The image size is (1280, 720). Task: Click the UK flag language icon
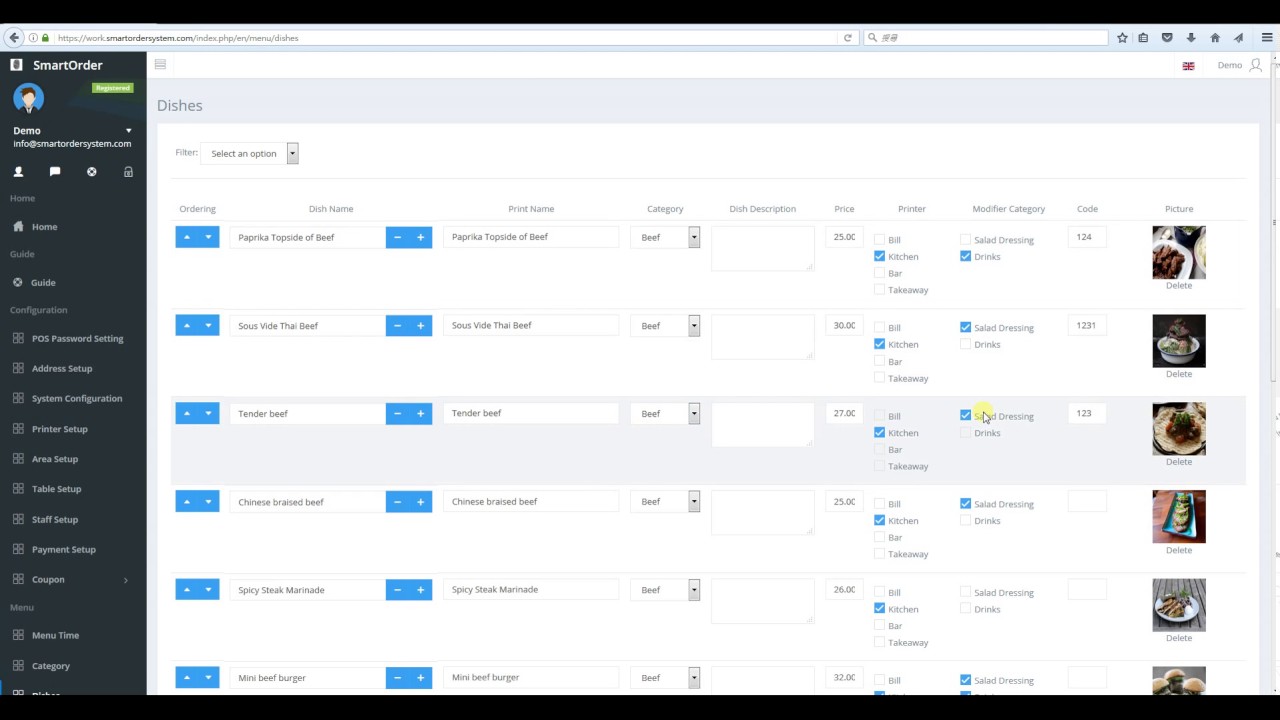click(1188, 66)
